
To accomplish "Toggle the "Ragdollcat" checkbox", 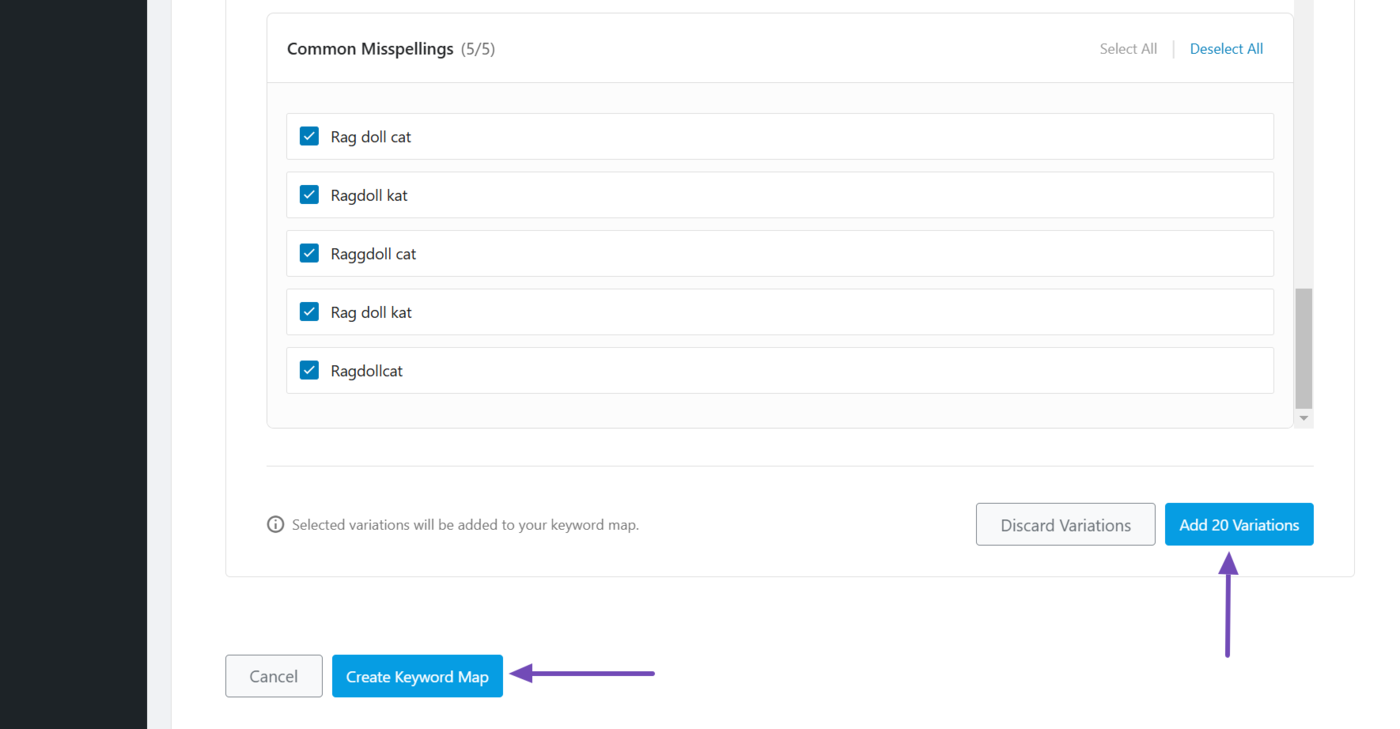I will pyautogui.click(x=309, y=370).
